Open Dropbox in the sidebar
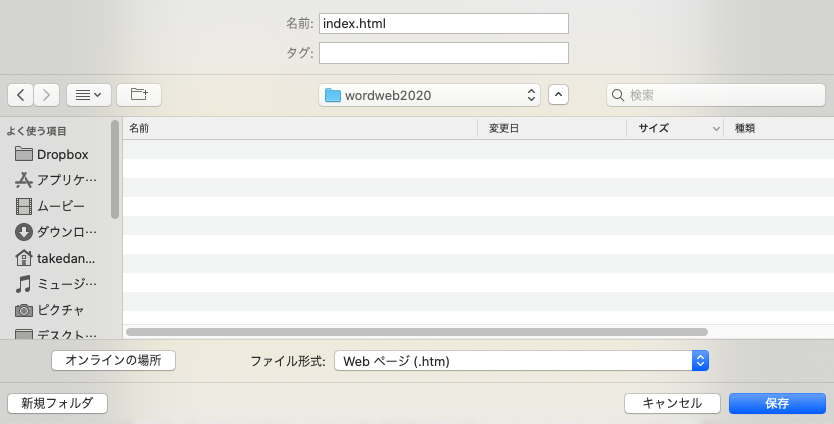 pos(62,154)
